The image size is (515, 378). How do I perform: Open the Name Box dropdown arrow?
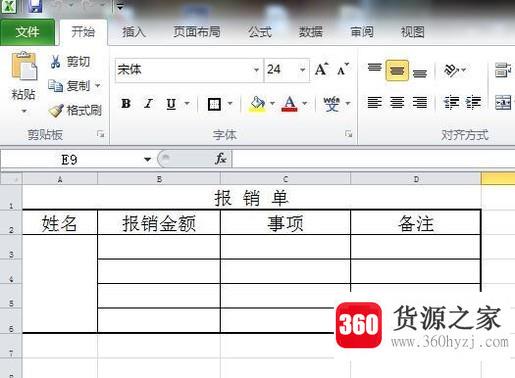[x=147, y=159]
